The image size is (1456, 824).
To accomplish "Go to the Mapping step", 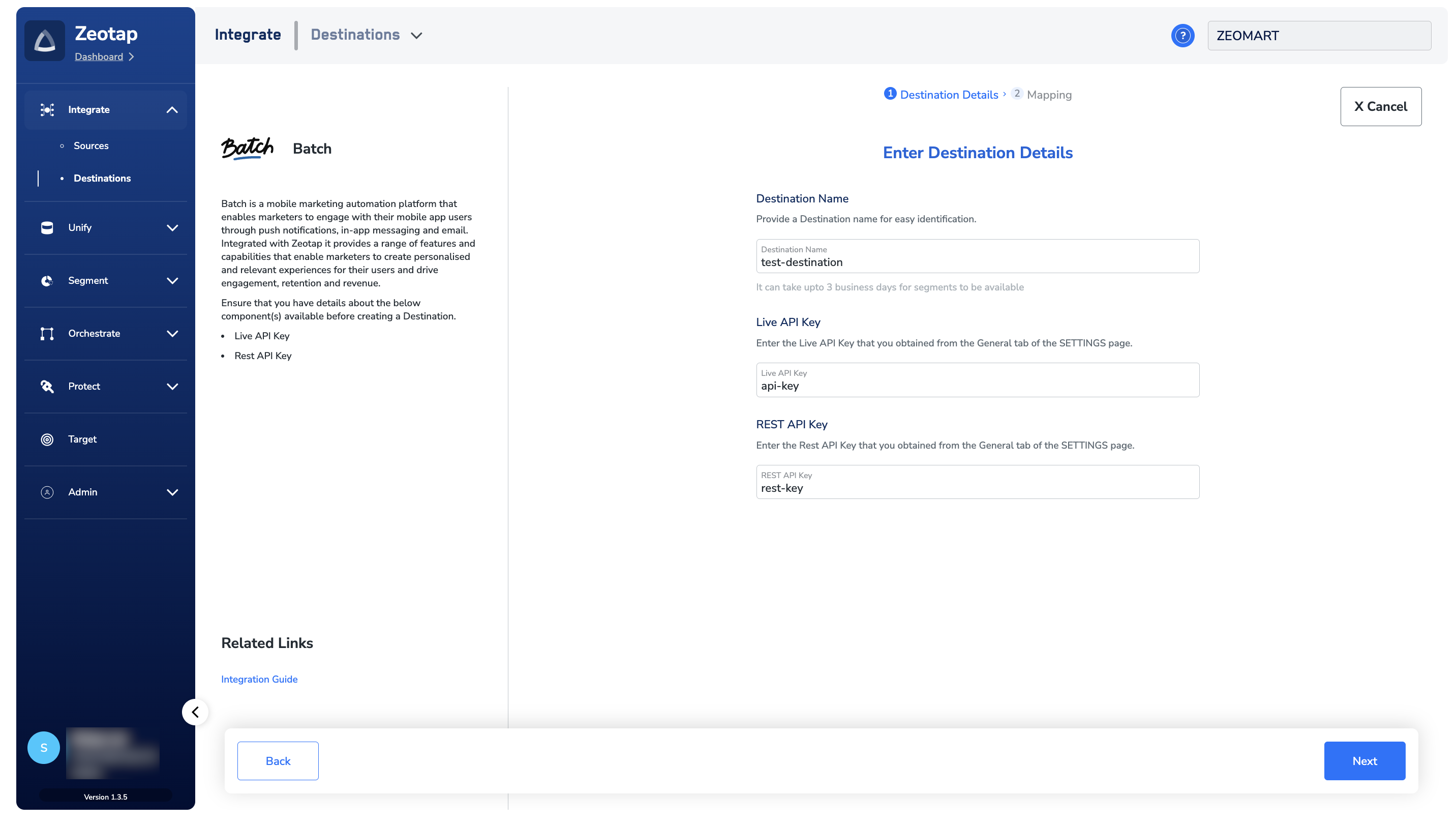I will pyautogui.click(x=1048, y=95).
